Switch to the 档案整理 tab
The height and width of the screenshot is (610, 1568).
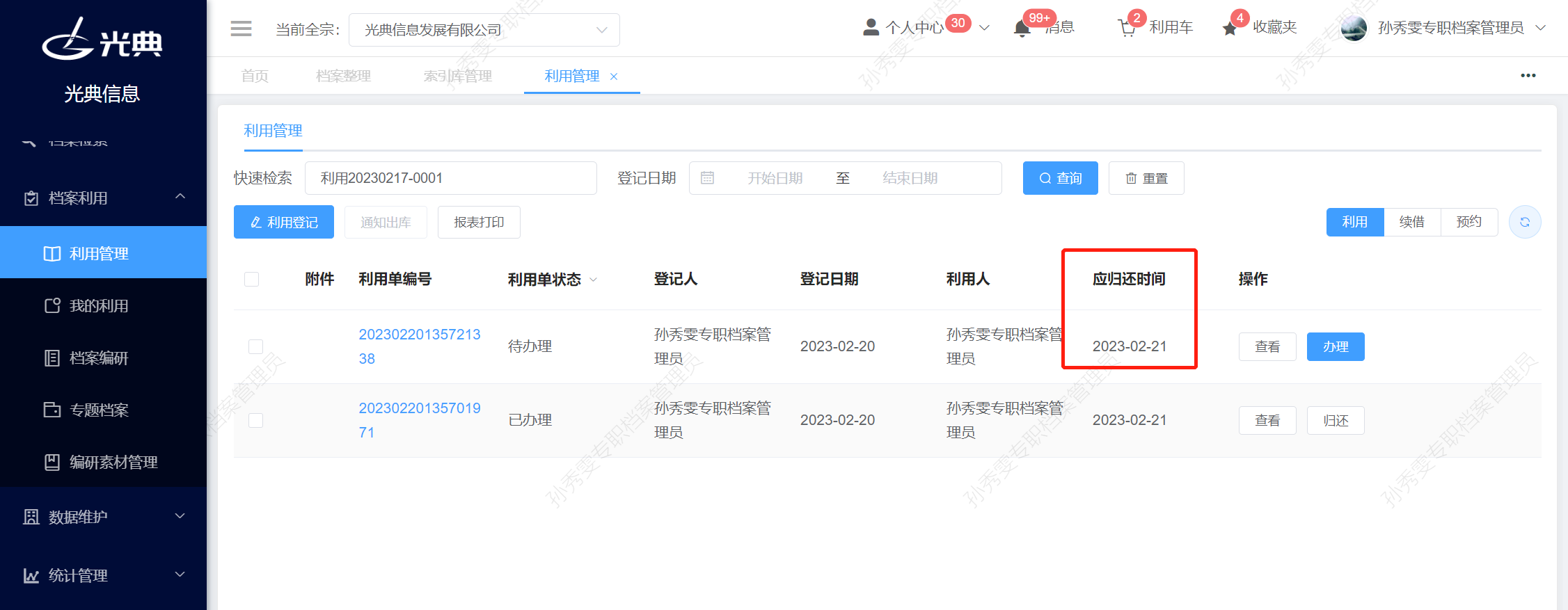343,76
